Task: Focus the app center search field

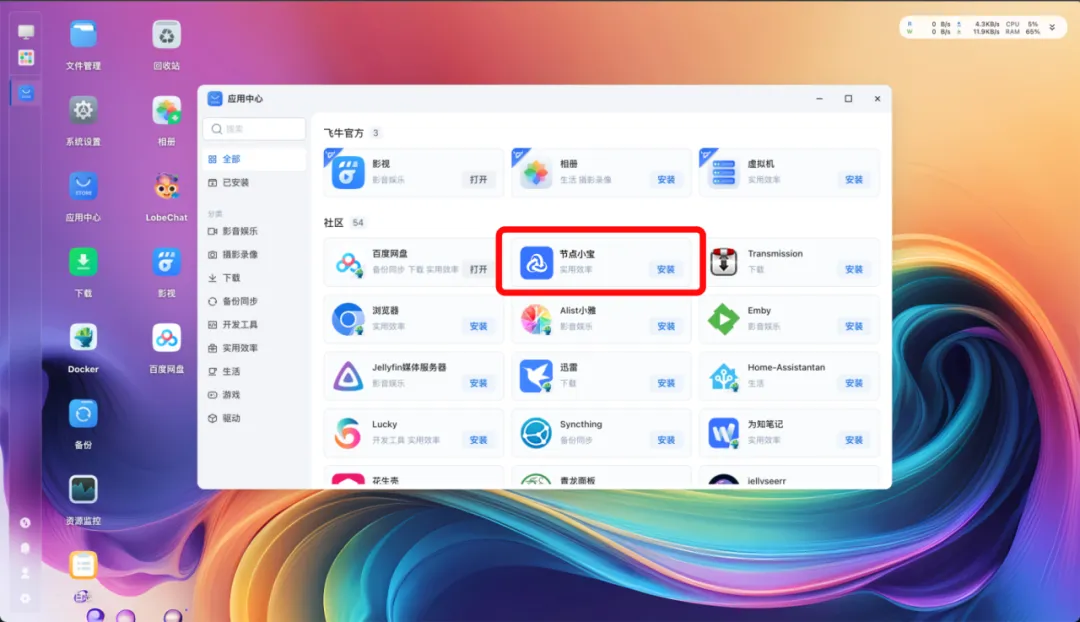Action: (x=255, y=129)
